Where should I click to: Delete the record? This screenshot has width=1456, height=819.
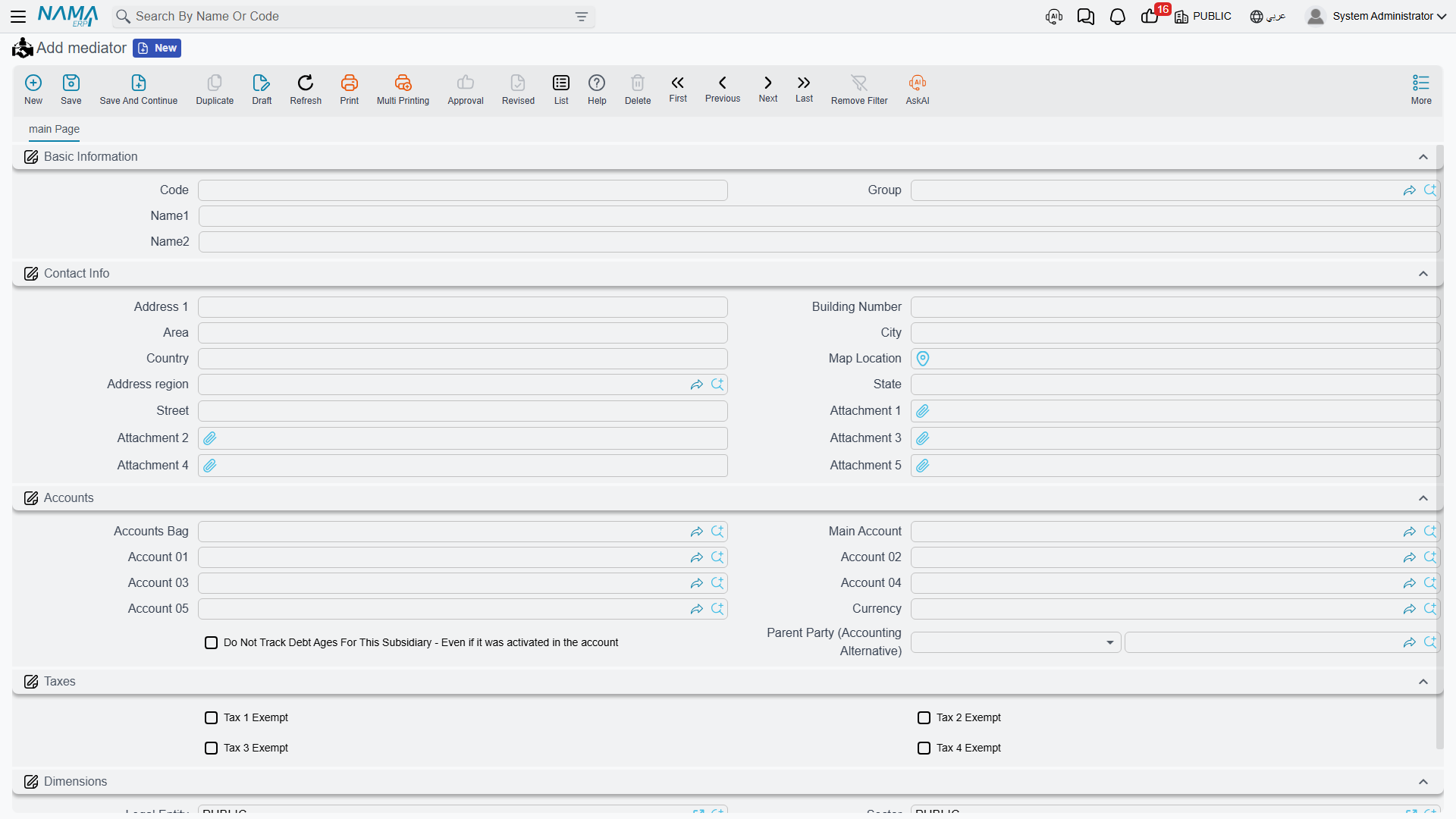click(638, 89)
